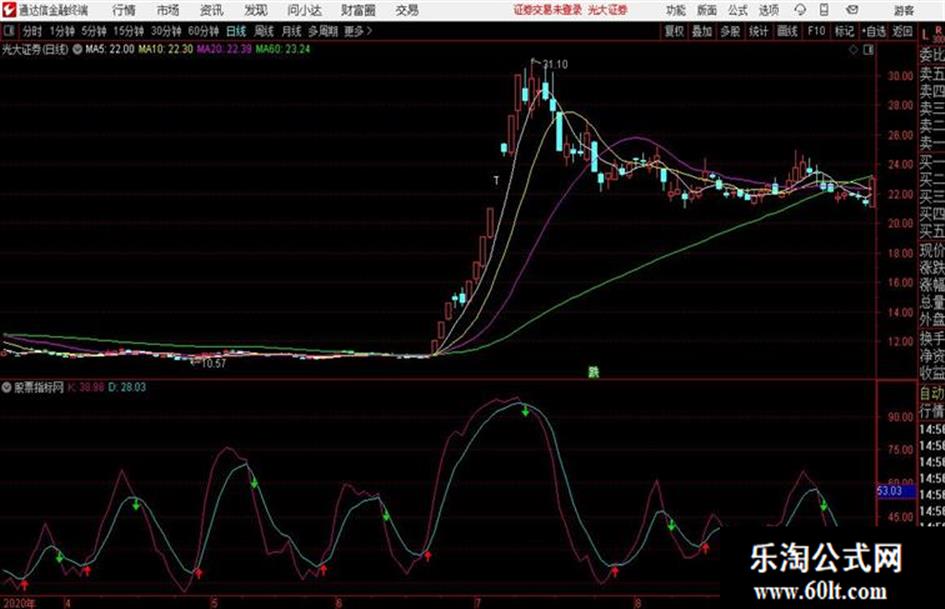Select the 周线 weekly period tab
This screenshot has height=609, width=945.
tap(264, 31)
